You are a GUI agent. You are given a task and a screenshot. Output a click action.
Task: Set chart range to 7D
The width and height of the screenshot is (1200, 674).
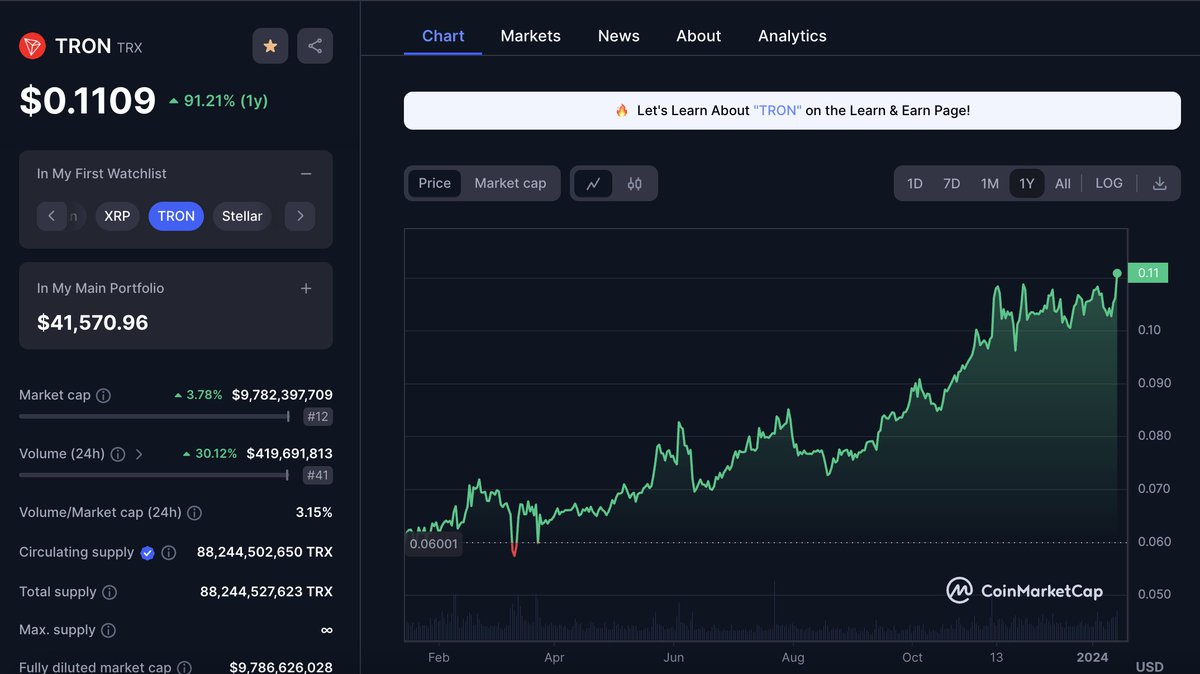point(952,183)
